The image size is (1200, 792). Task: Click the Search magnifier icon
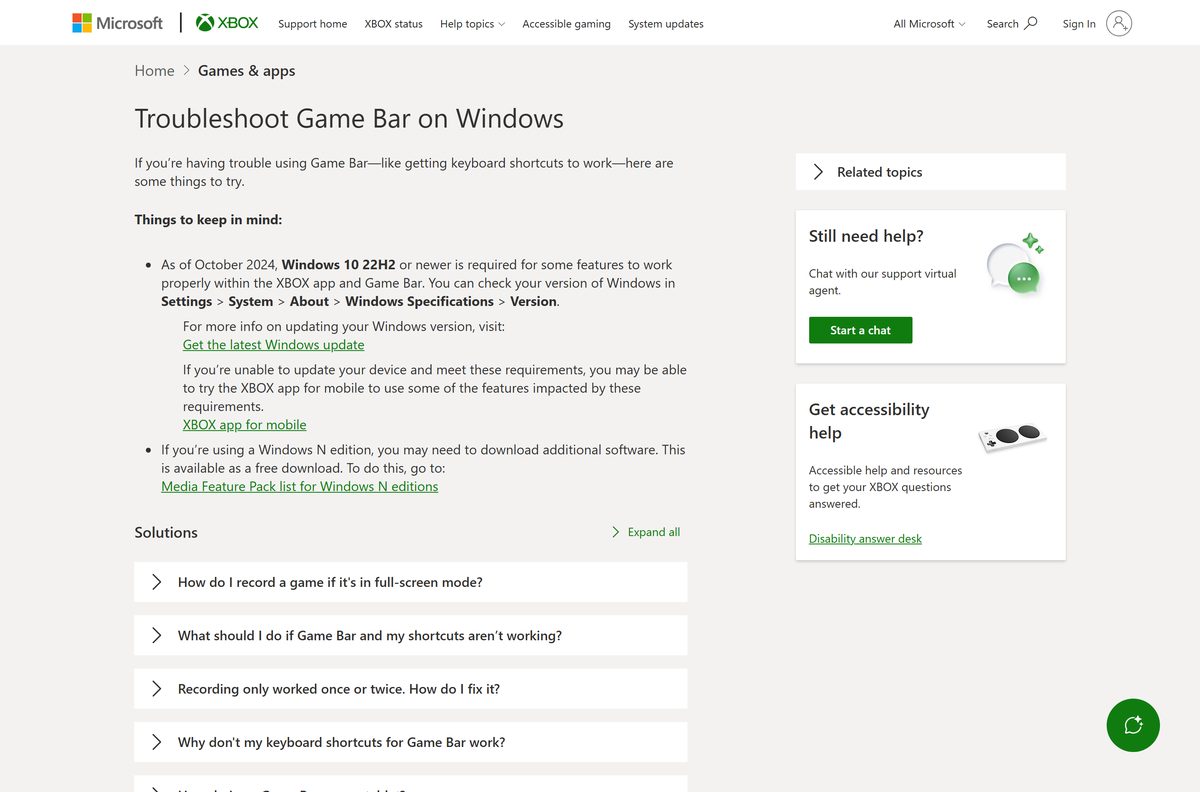[1031, 23]
